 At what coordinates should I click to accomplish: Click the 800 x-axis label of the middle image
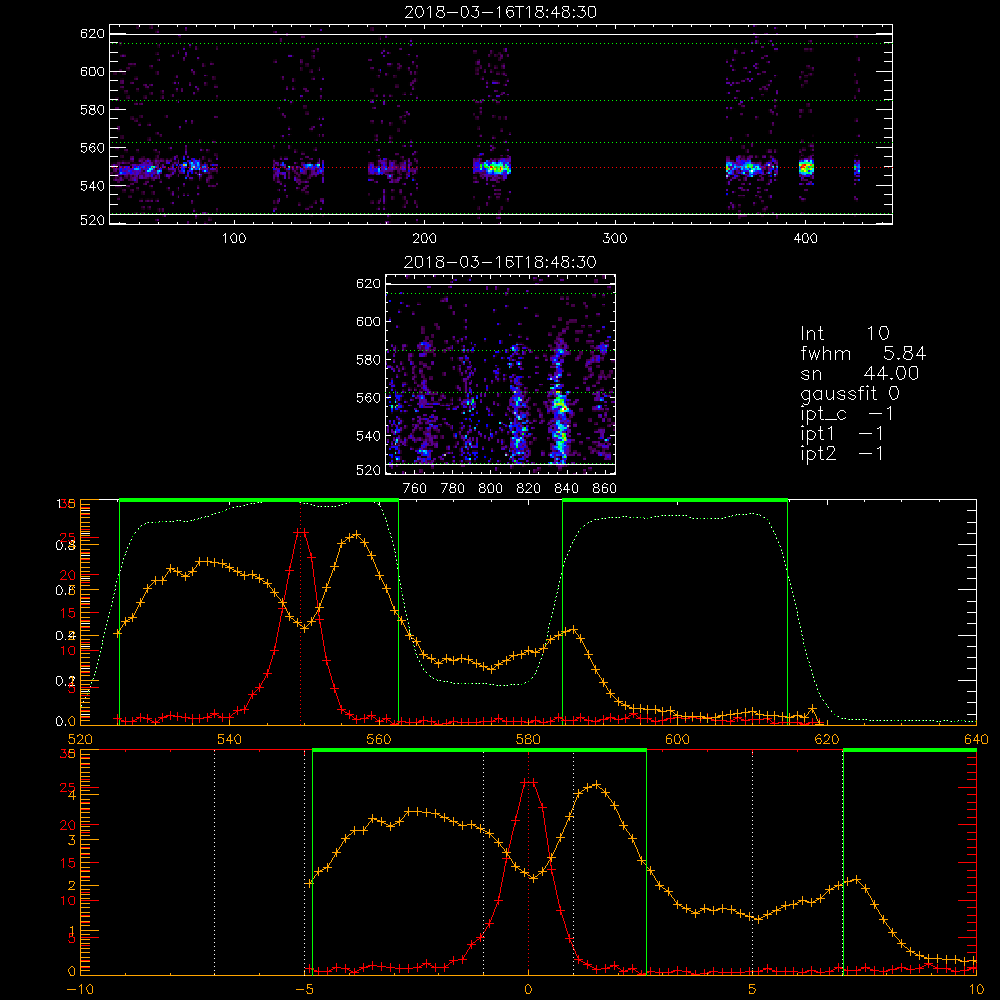pos(490,489)
